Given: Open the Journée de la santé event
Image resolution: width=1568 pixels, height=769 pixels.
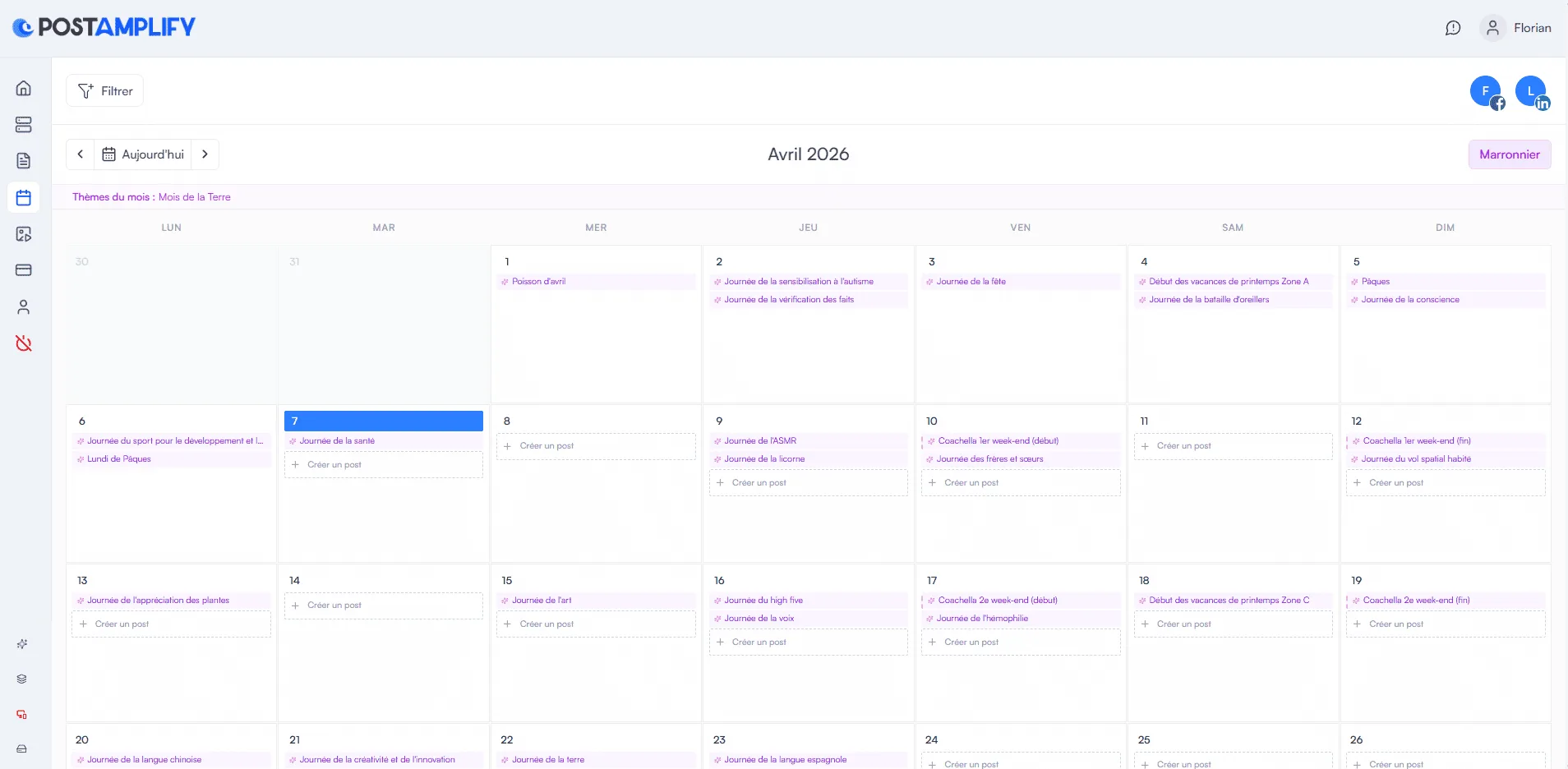Looking at the screenshot, I should (384, 441).
